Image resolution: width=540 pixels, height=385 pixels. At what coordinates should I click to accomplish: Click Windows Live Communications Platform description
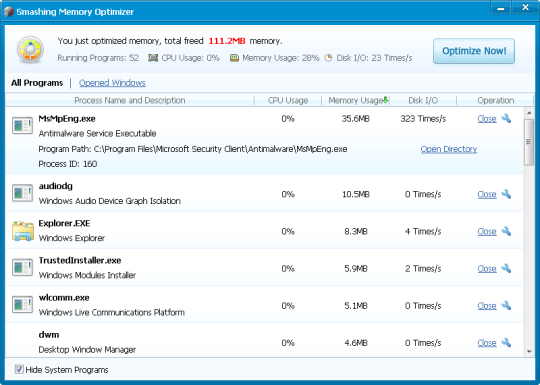coord(112,313)
